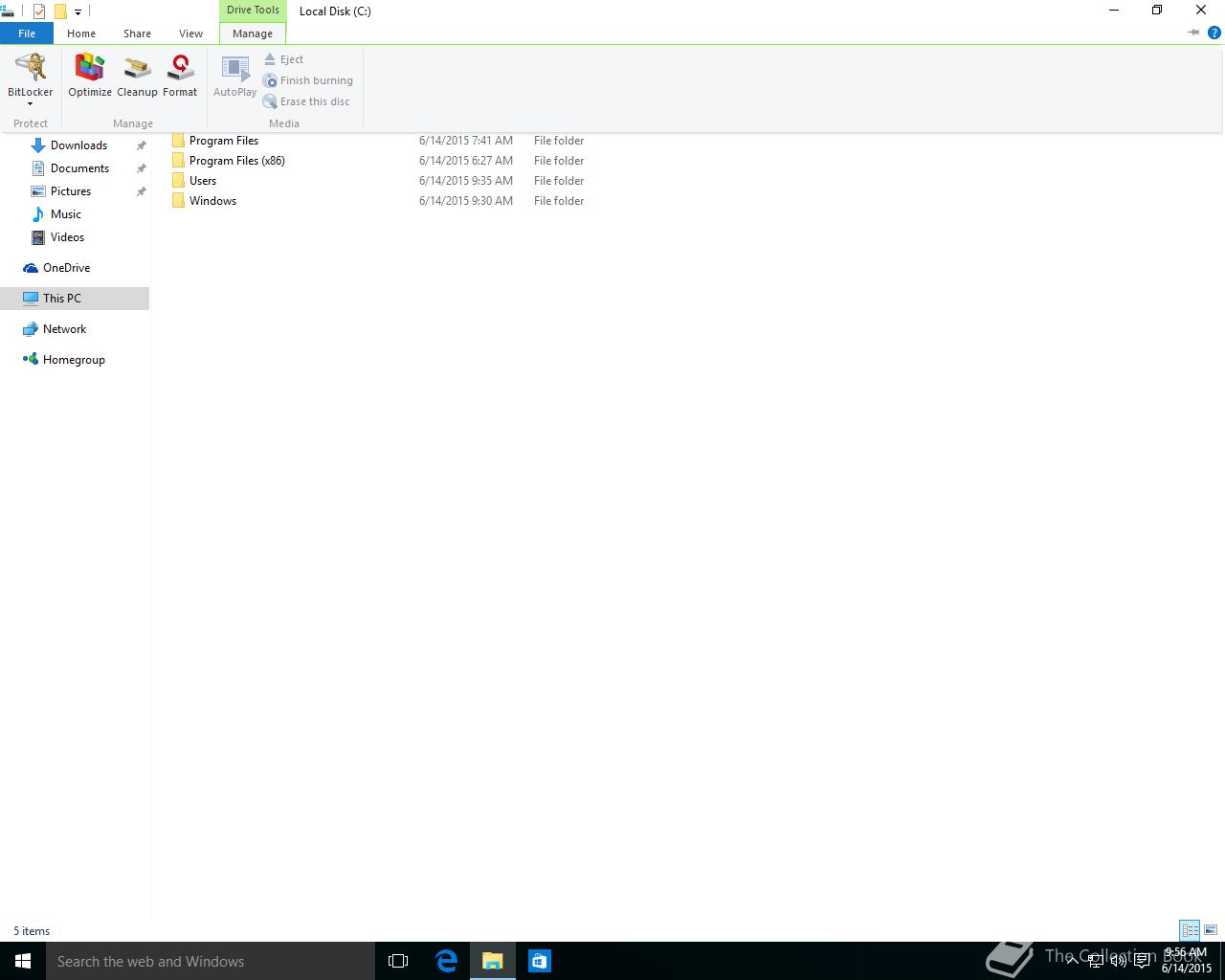Select Homegroup in navigation pane
The image size is (1225, 980).
(x=74, y=360)
